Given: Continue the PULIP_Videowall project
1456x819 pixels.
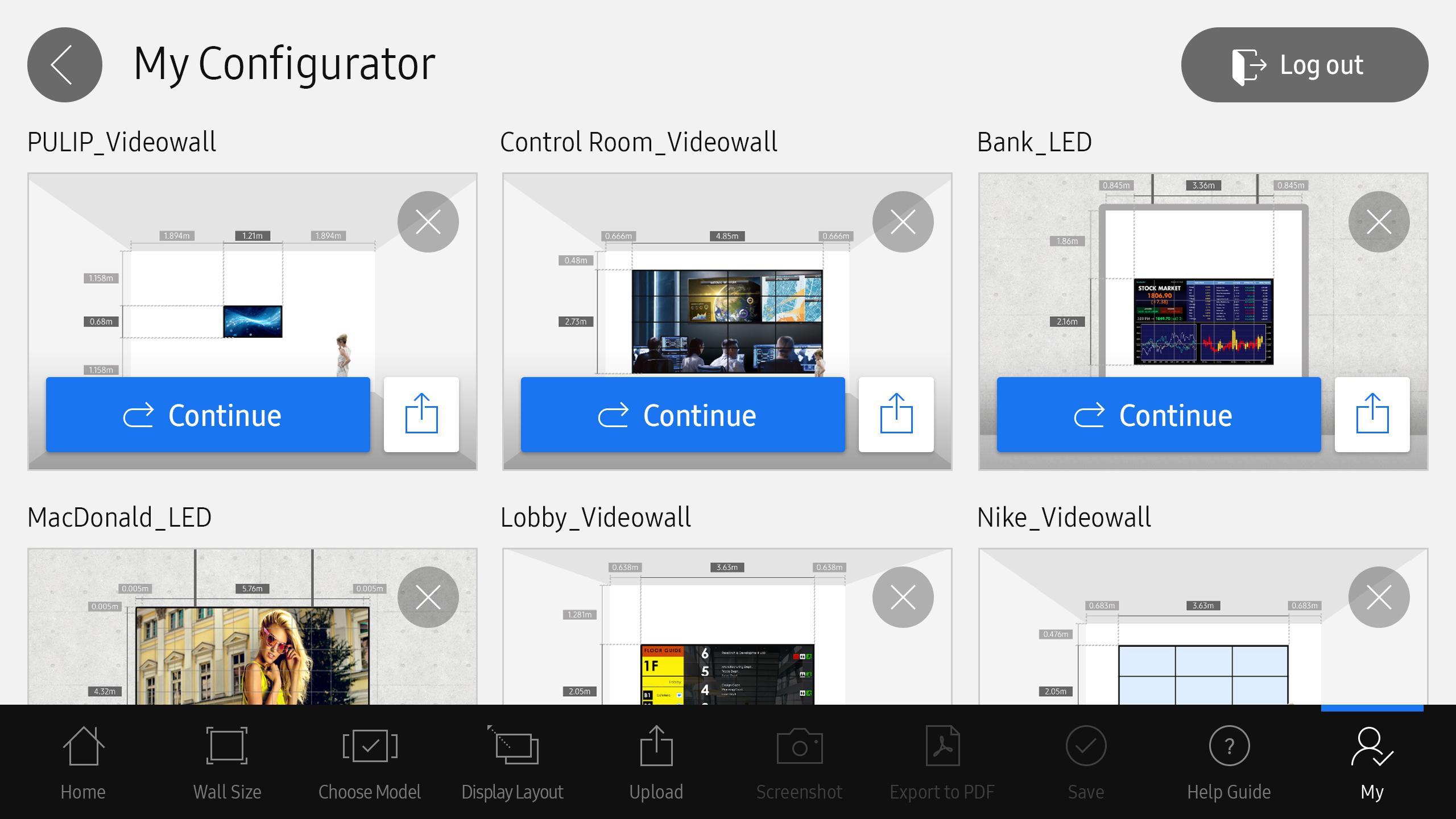Looking at the screenshot, I should pyautogui.click(x=208, y=415).
